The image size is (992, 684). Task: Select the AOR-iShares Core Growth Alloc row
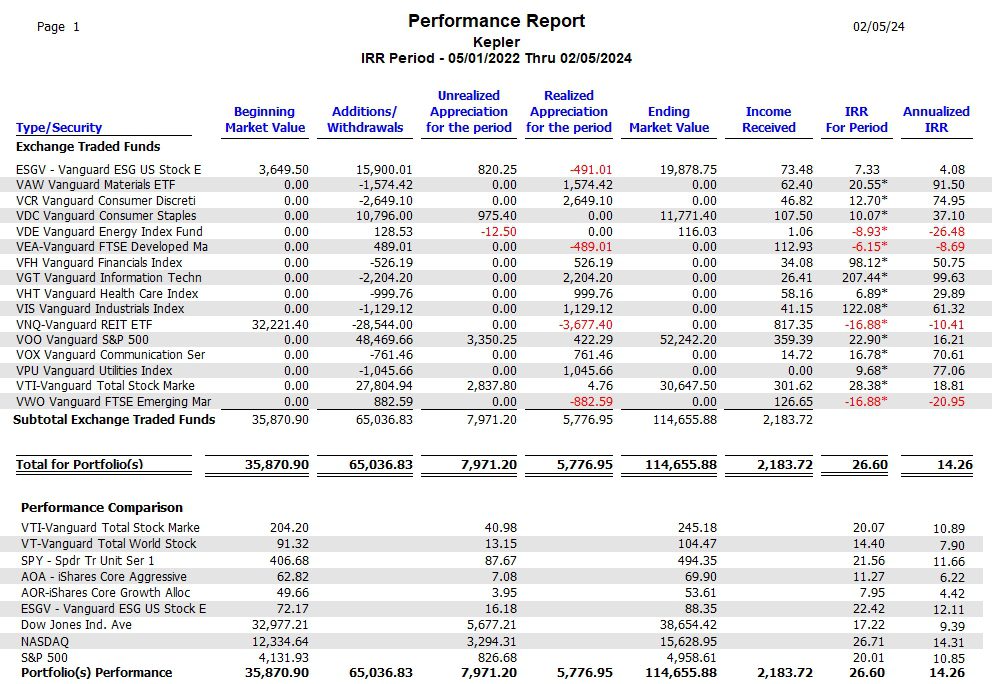[x=493, y=593]
